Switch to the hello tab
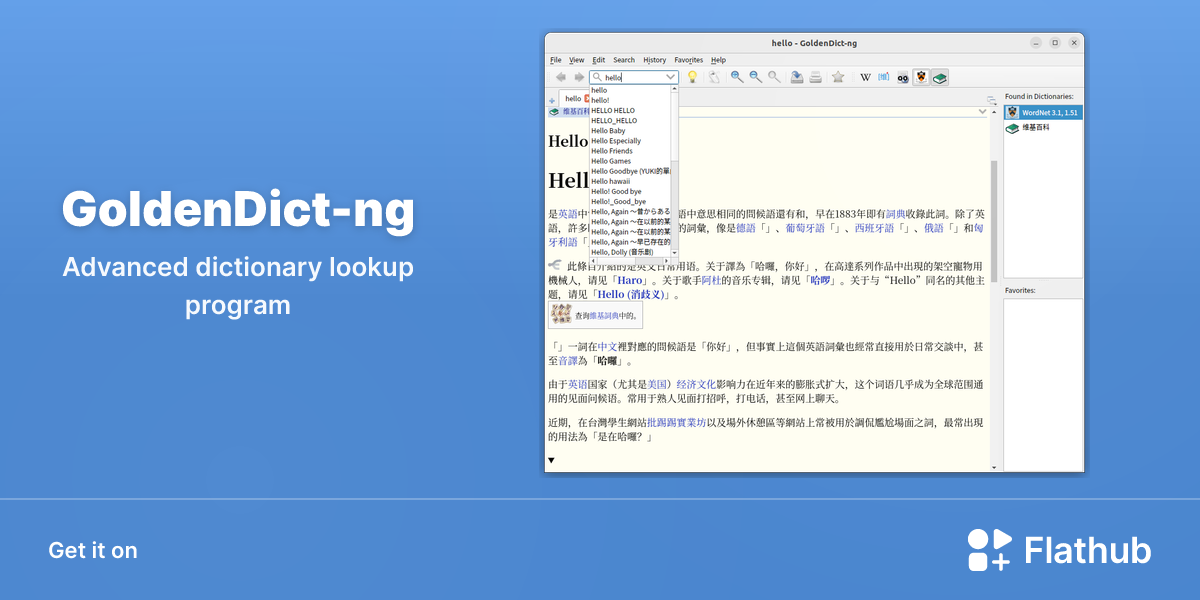1200x600 pixels. (573, 99)
